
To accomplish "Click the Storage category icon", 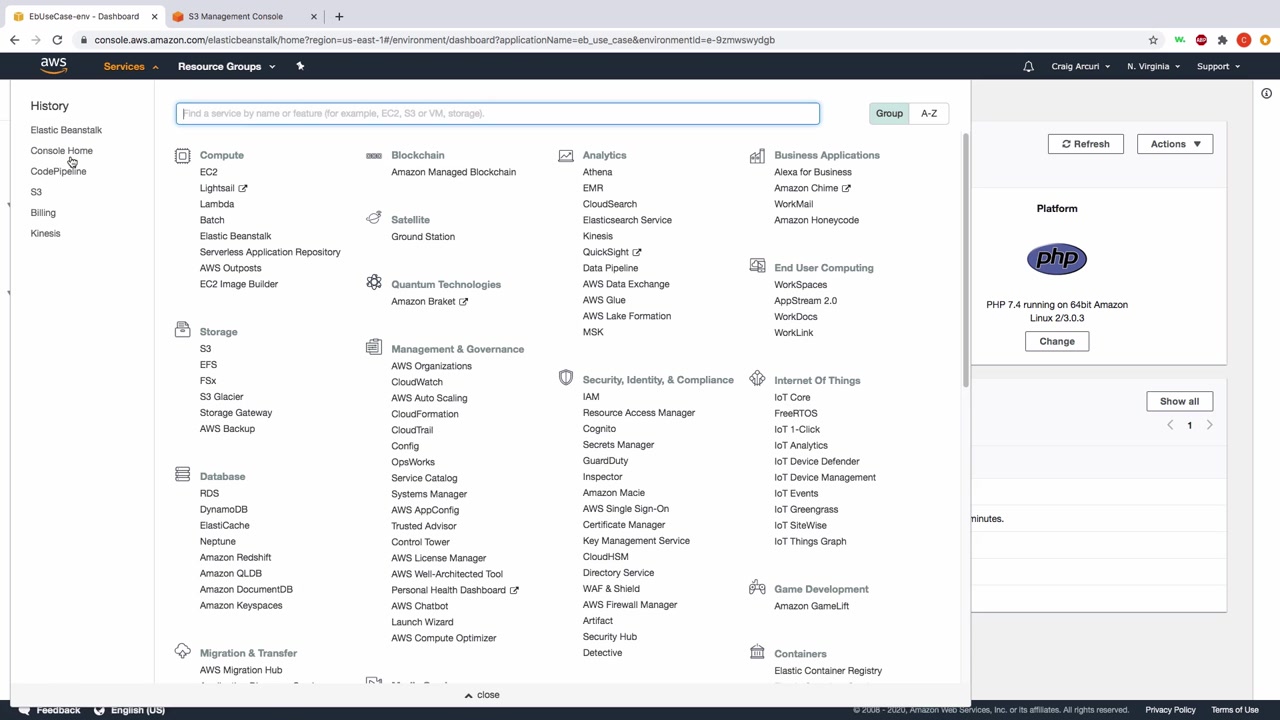I will tap(182, 329).
